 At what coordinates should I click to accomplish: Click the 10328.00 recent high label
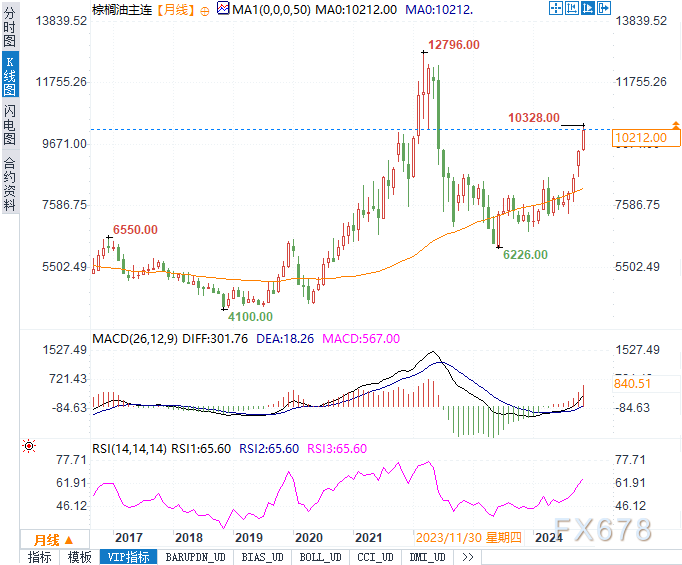534,118
